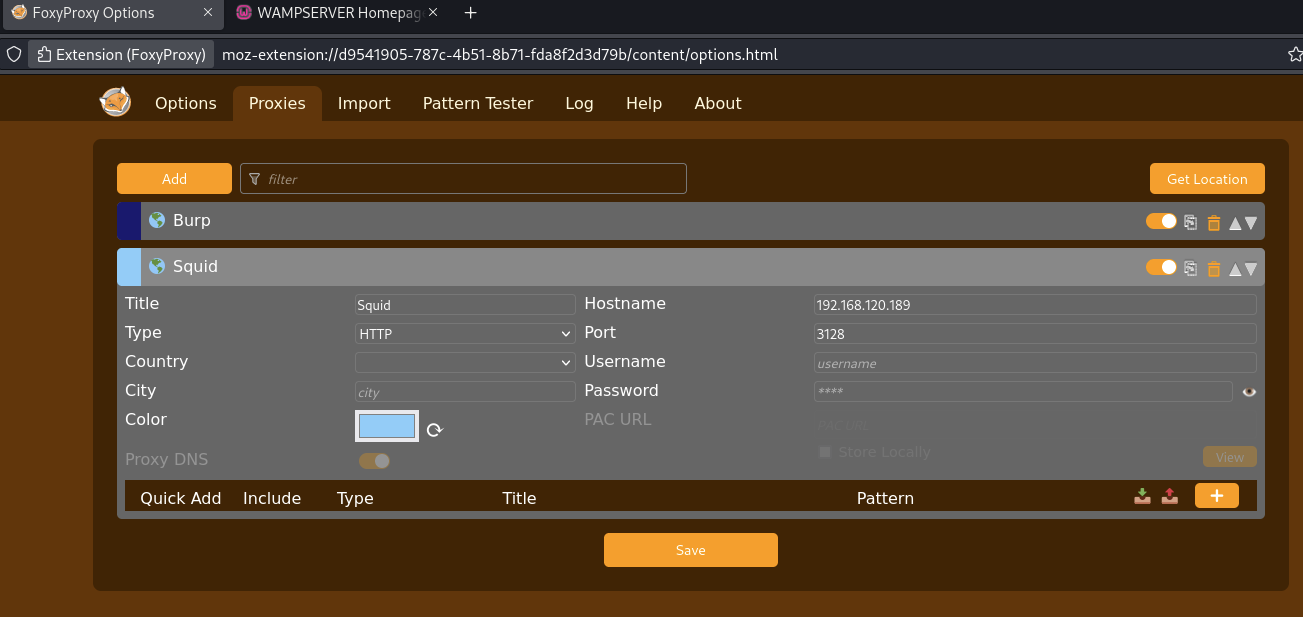Click the export patterns red arrow icon

tap(1169, 496)
